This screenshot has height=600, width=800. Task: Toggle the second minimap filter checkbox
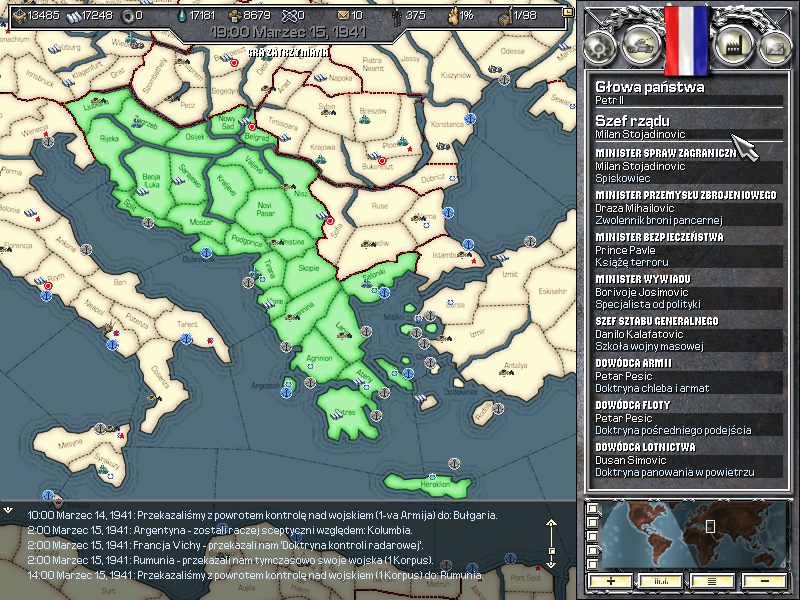(592, 522)
